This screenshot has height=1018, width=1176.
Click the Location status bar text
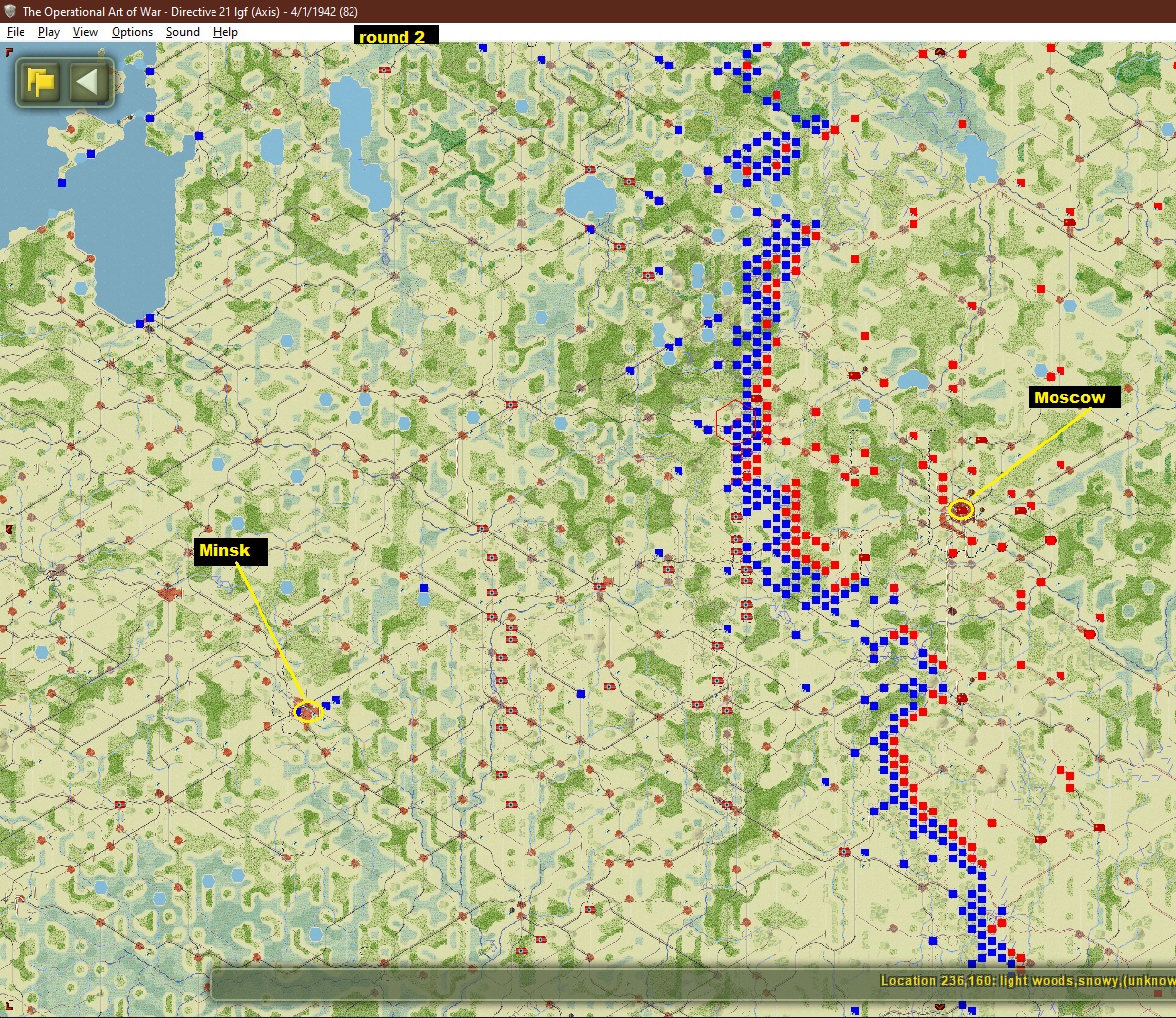point(1027,980)
